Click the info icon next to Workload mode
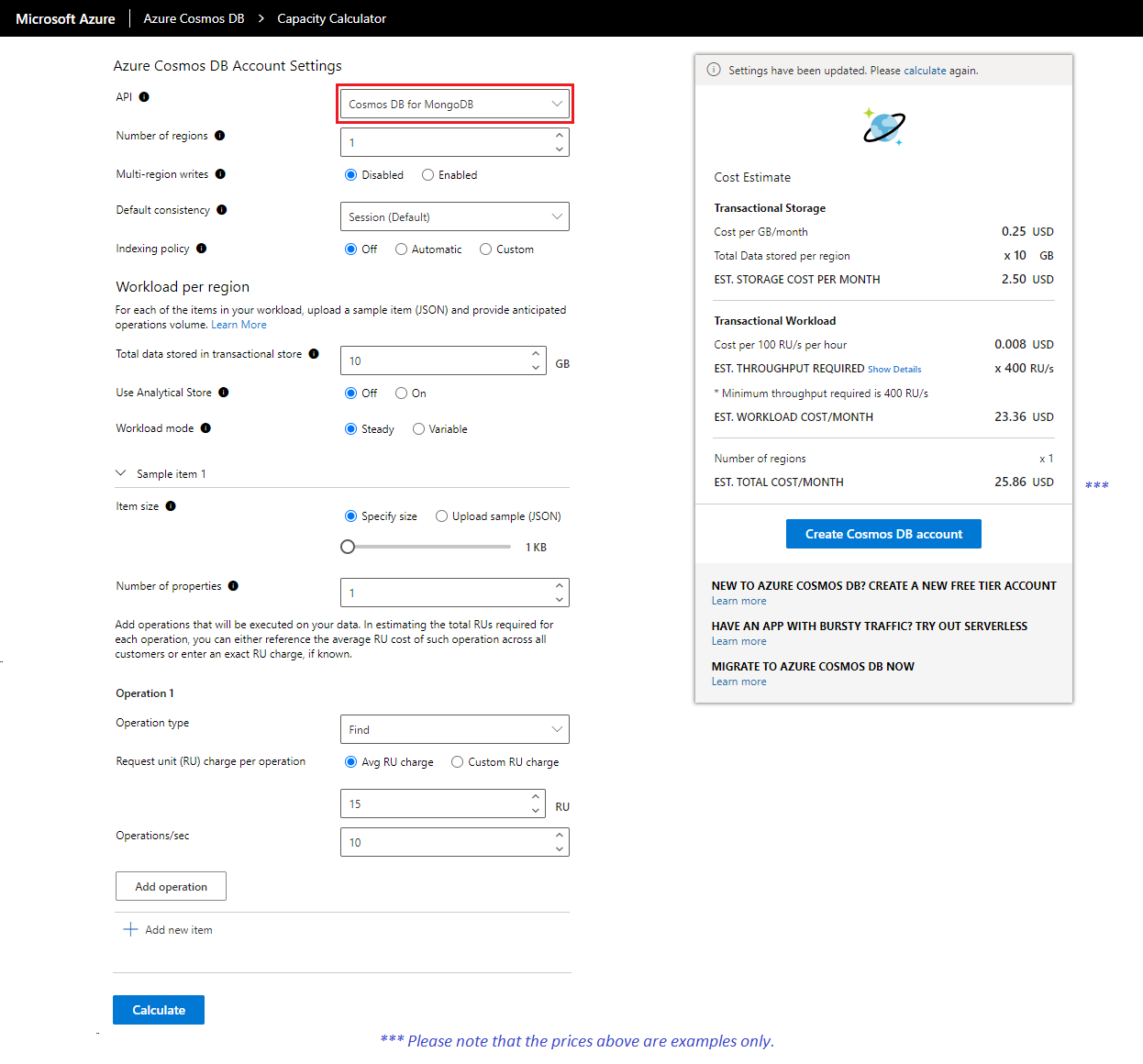This screenshot has width=1143, height=1064. [x=205, y=427]
